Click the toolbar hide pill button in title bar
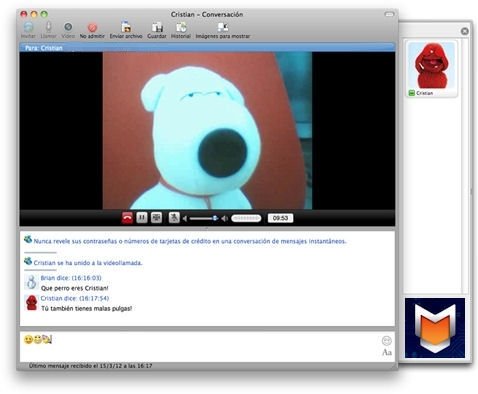 389,14
